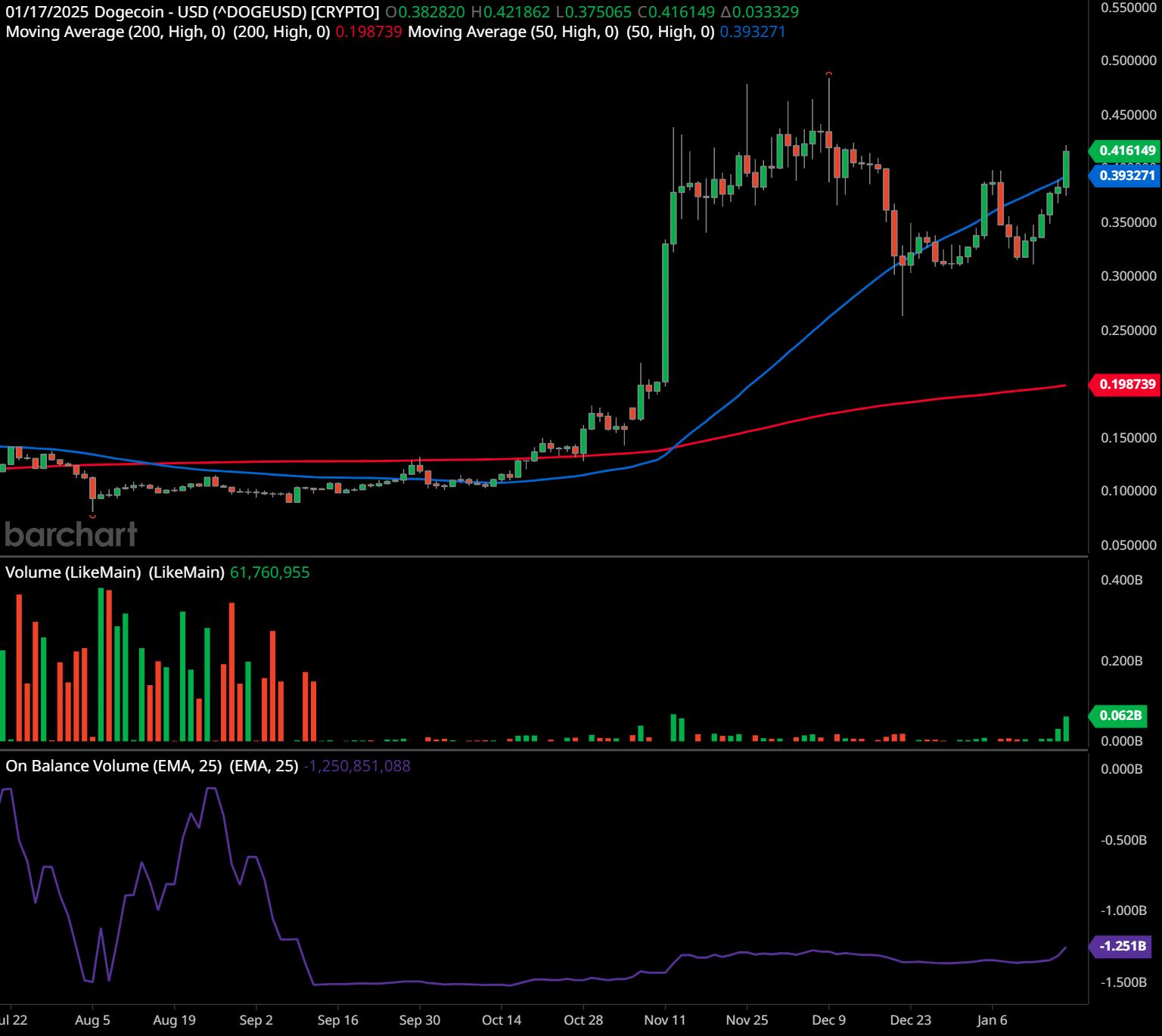
Task: Click the 0.100000 price axis label
Action: [x=1128, y=491]
